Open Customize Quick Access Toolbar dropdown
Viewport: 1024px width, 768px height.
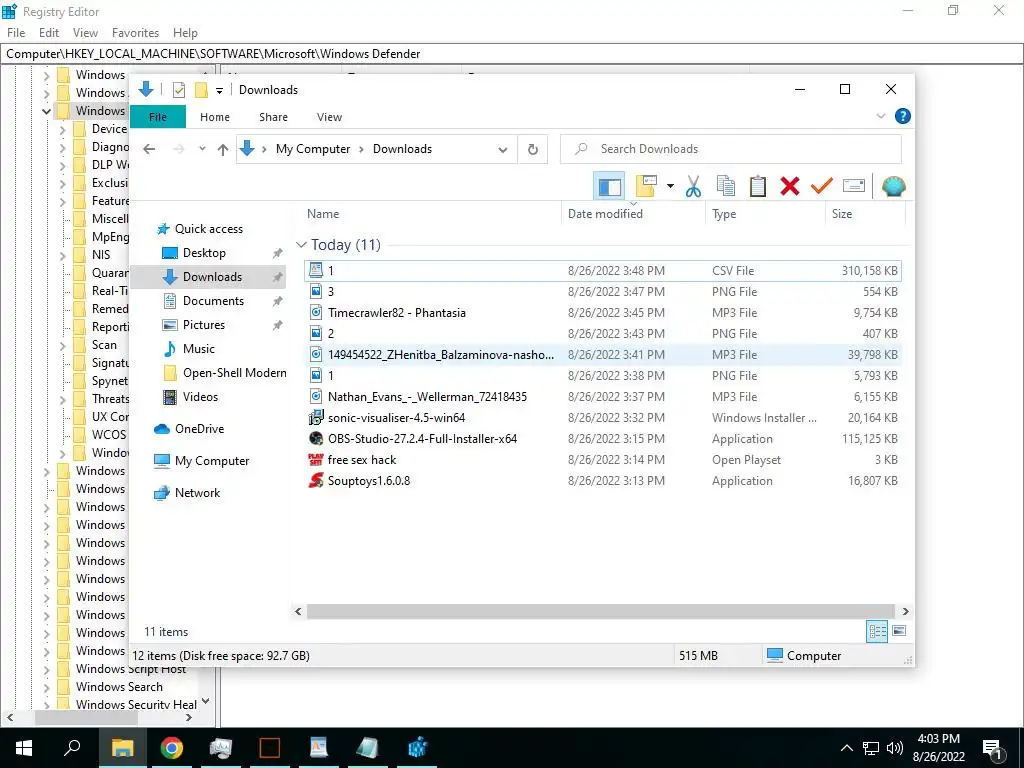(219, 91)
